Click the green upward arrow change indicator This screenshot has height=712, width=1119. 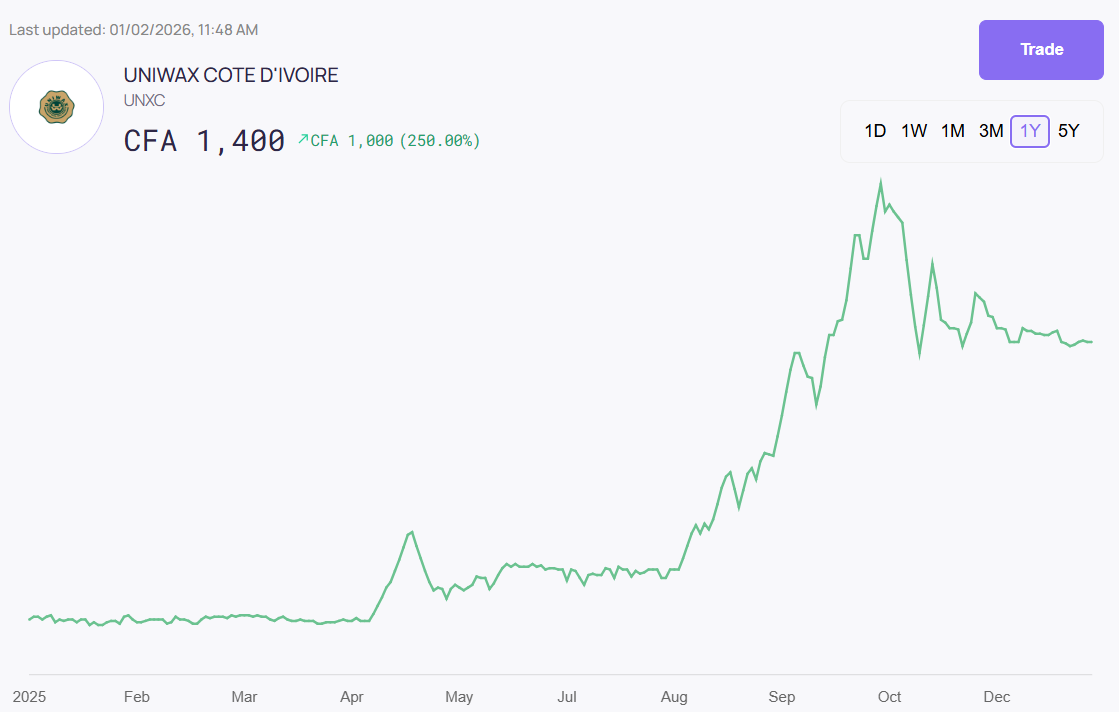[303, 140]
